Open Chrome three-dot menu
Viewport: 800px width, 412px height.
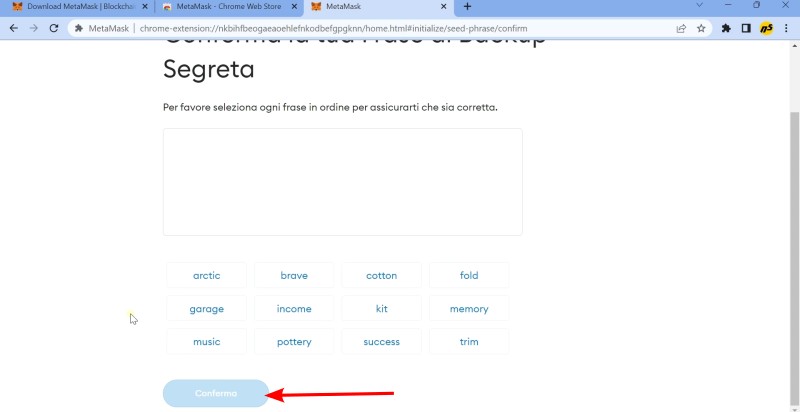point(786,29)
